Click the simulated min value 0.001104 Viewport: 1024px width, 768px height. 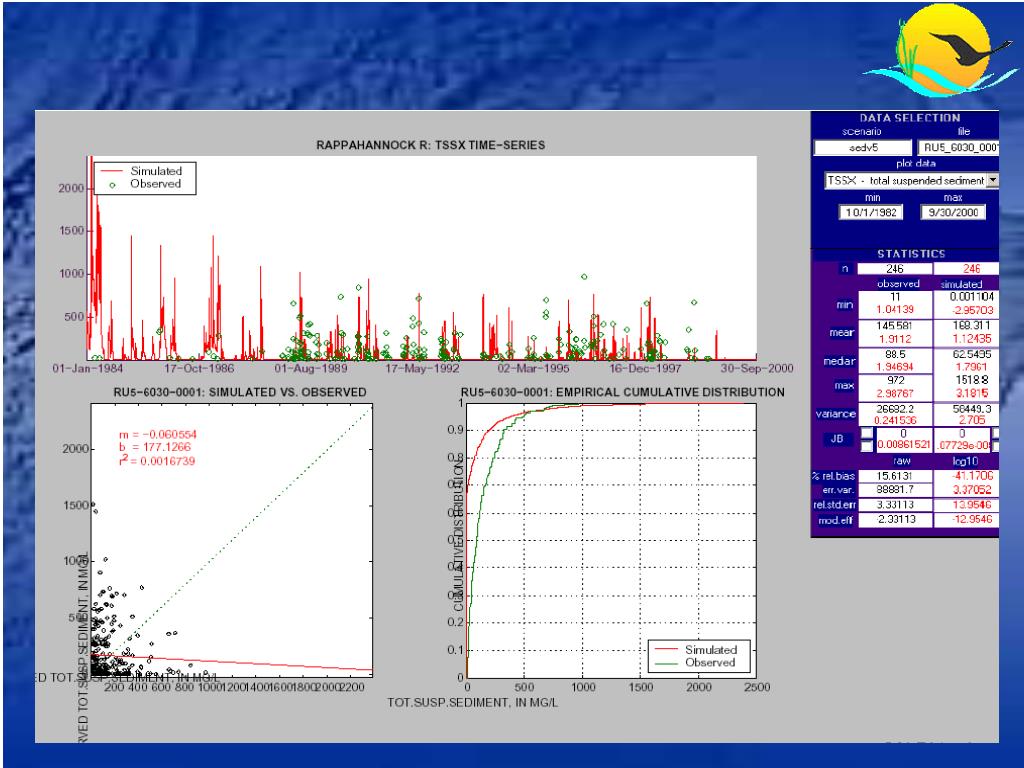point(972,296)
